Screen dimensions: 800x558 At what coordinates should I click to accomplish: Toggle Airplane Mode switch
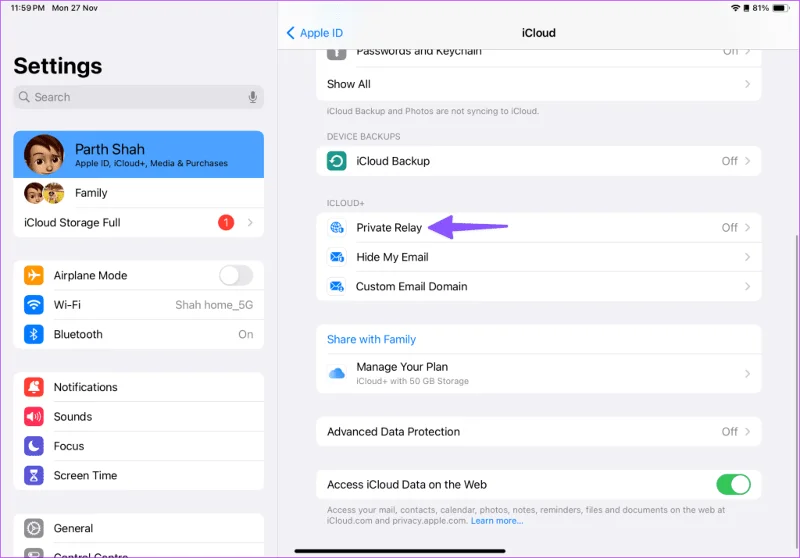click(236, 275)
